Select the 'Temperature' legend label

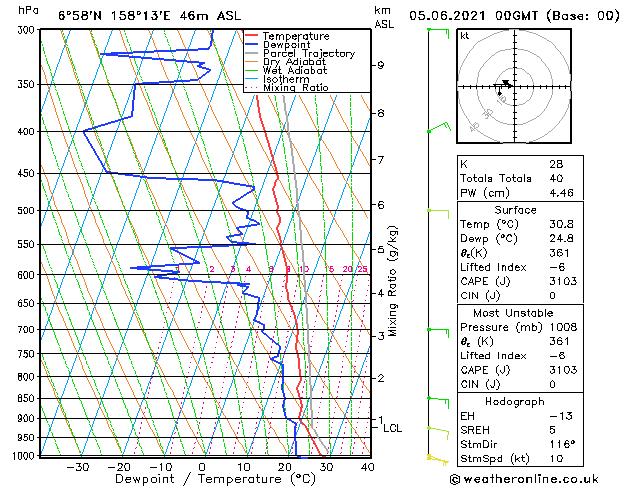pyautogui.click(x=296, y=36)
